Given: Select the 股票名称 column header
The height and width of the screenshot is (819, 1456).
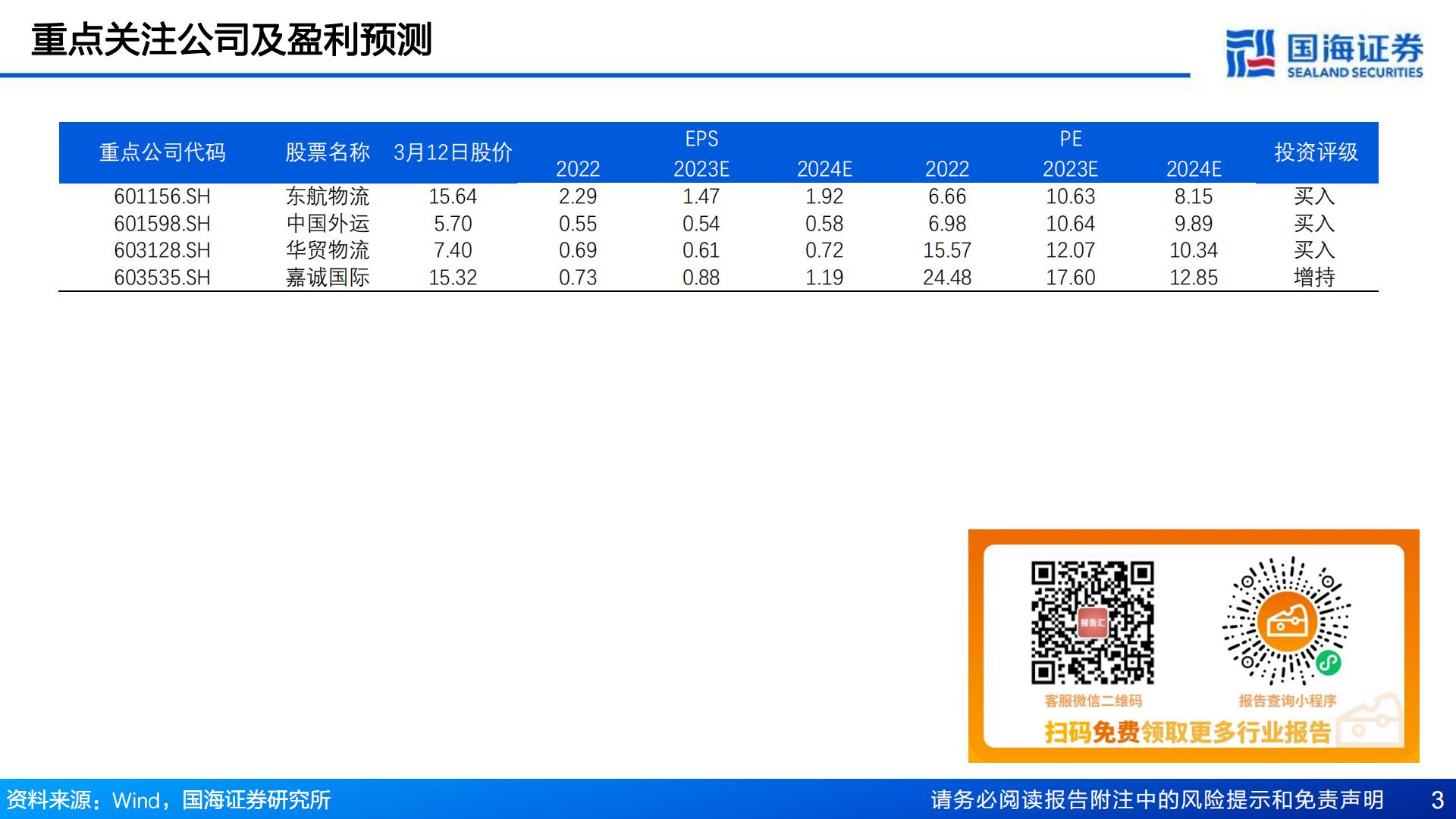Looking at the screenshot, I should pyautogui.click(x=328, y=152).
